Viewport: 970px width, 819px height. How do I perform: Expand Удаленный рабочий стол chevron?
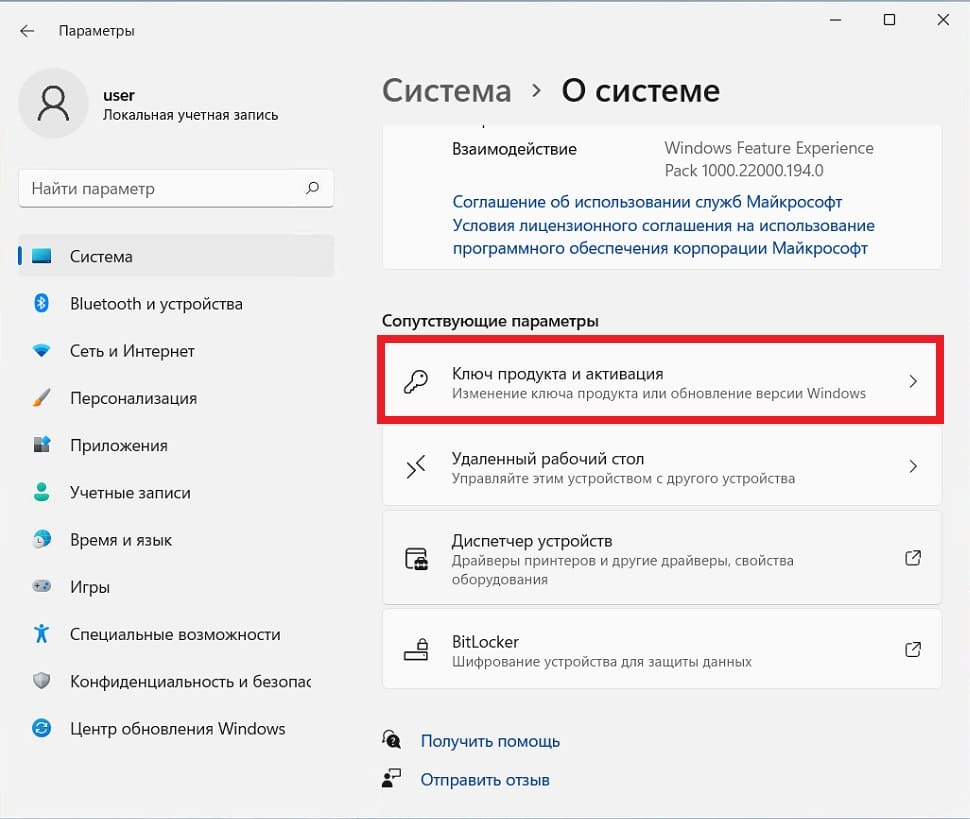click(913, 466)
